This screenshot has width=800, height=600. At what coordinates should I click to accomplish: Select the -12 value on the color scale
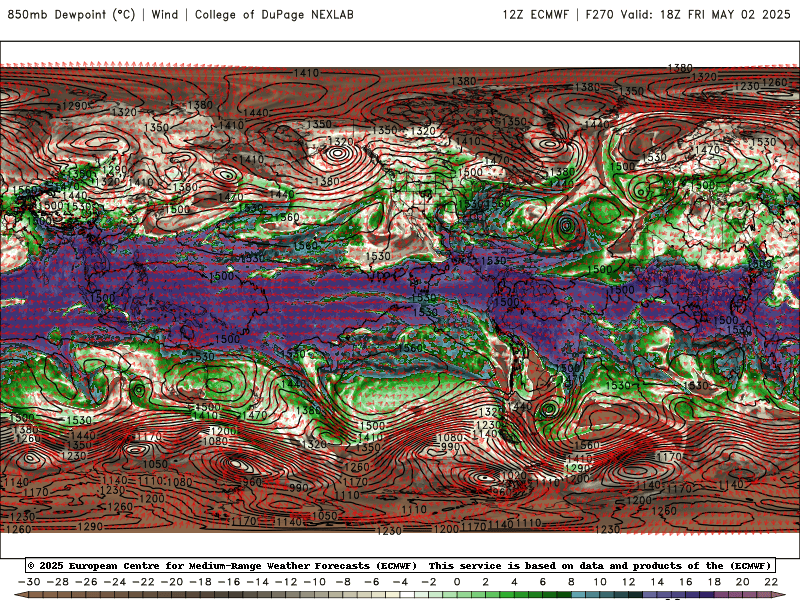tap(286, 582)
